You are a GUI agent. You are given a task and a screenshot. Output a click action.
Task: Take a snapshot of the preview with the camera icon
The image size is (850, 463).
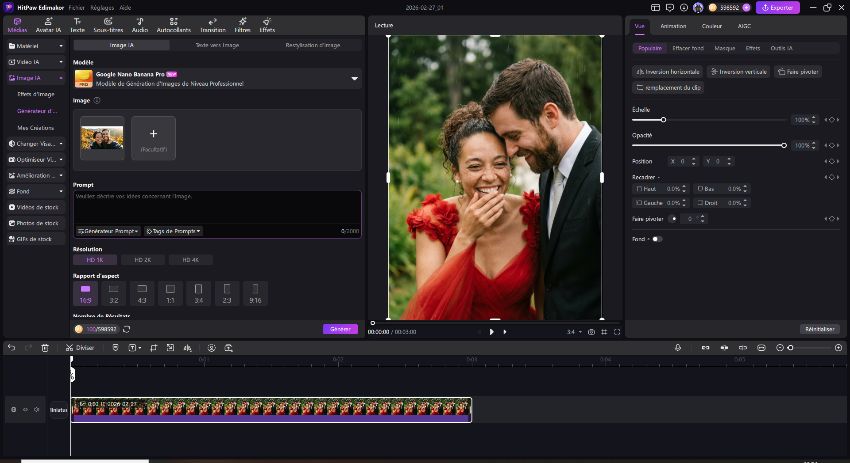coord(592,331)
